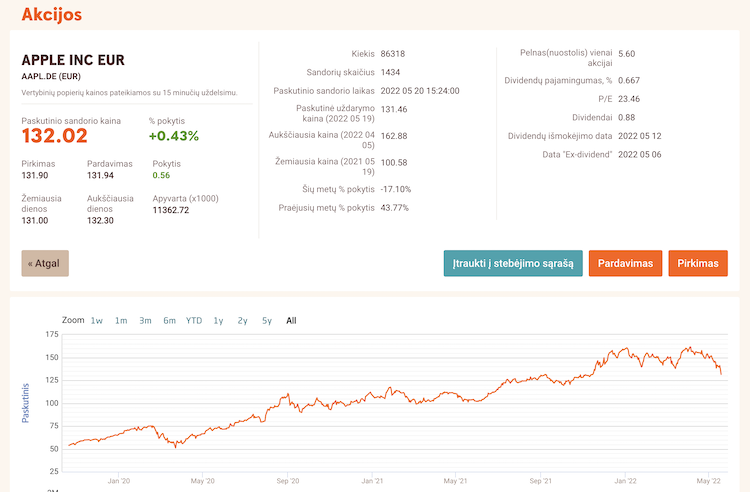This screenshot has width=750, height=492.
Task: Switch chart zoom to 3m
Action: [x=145, y=321]
